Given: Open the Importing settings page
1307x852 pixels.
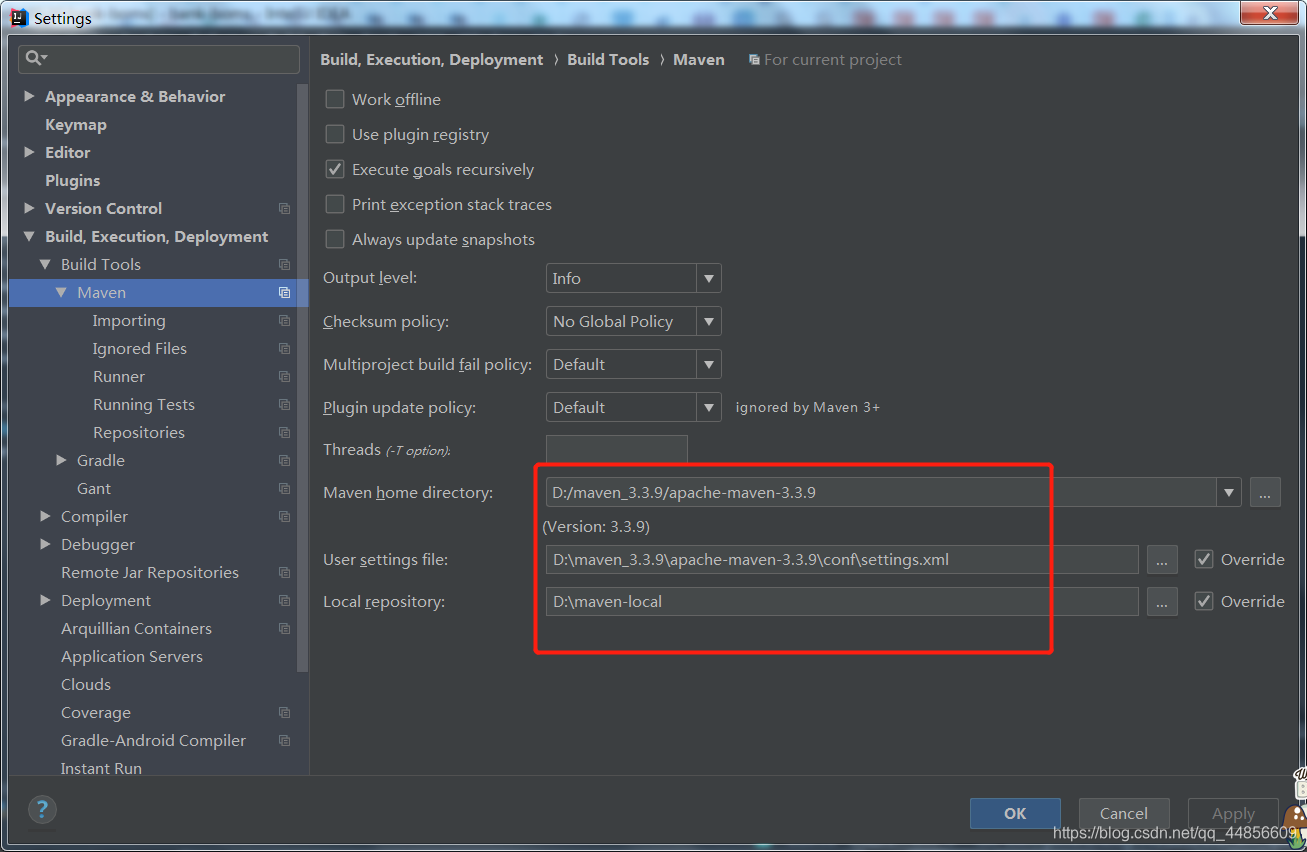Looking at the screenshot, I should pyautogui.click(x=129, y=321).
